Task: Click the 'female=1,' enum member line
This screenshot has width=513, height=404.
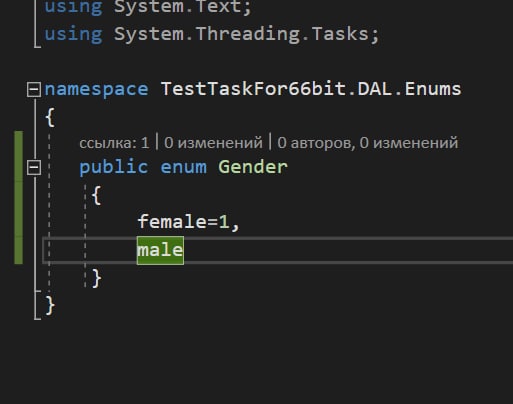Action: tap(189, 222)
